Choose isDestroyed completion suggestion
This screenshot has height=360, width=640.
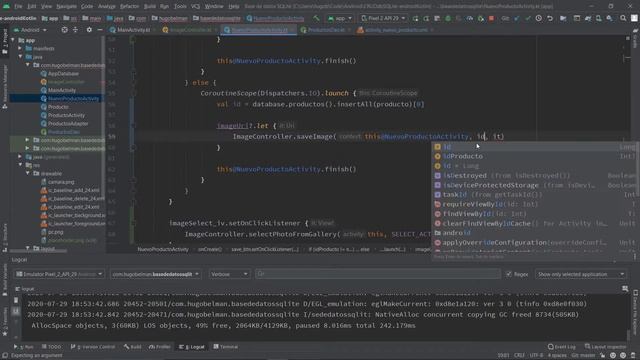pos(535,176)
